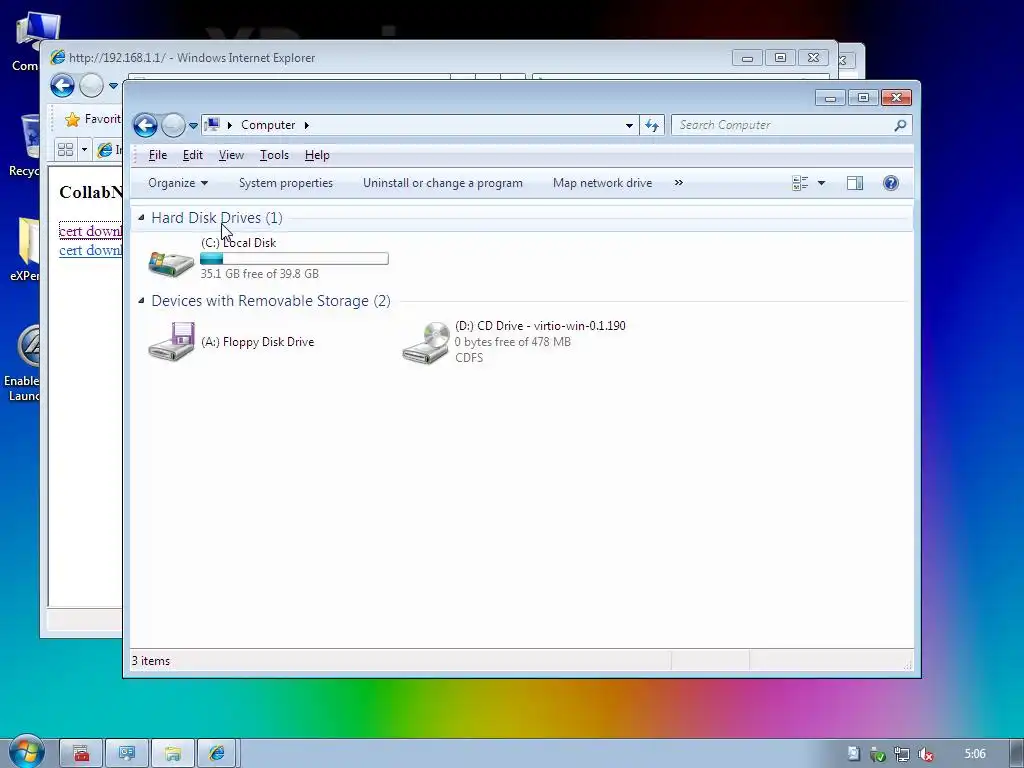
Task: Open the View menu
Action: [231, 155]
